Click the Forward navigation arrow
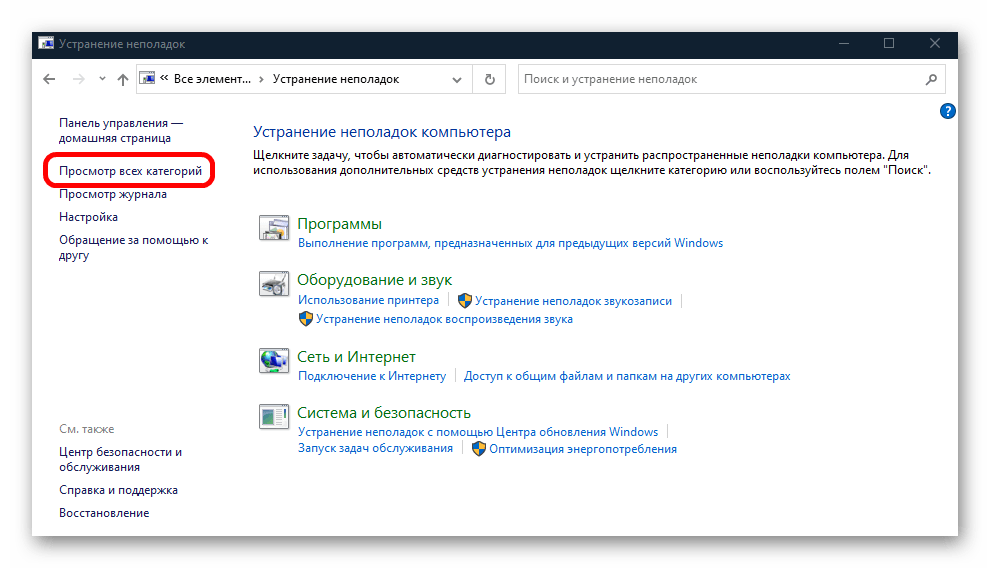This screenshot has width=990, height=568. coord(78,79)
